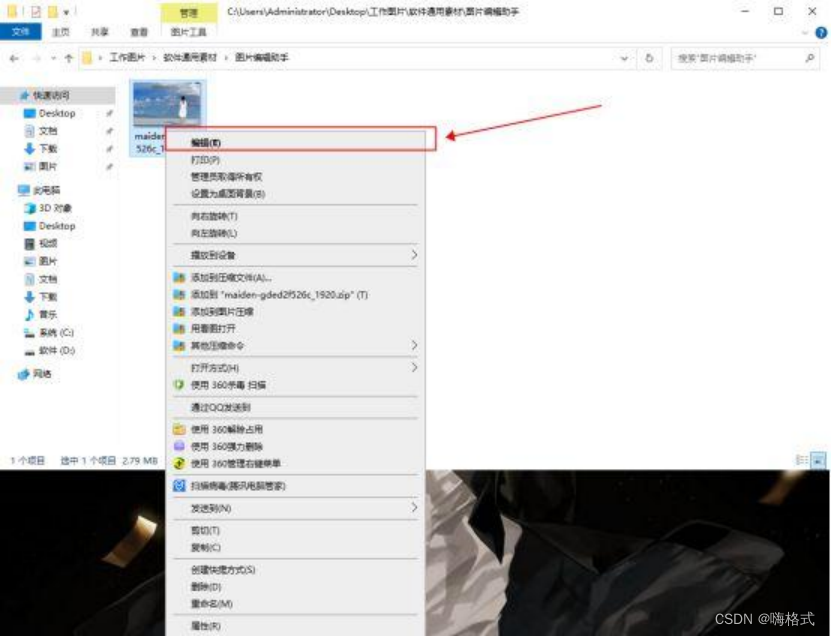Expand the 打开方式(H) submenu

tap(414, 367)
